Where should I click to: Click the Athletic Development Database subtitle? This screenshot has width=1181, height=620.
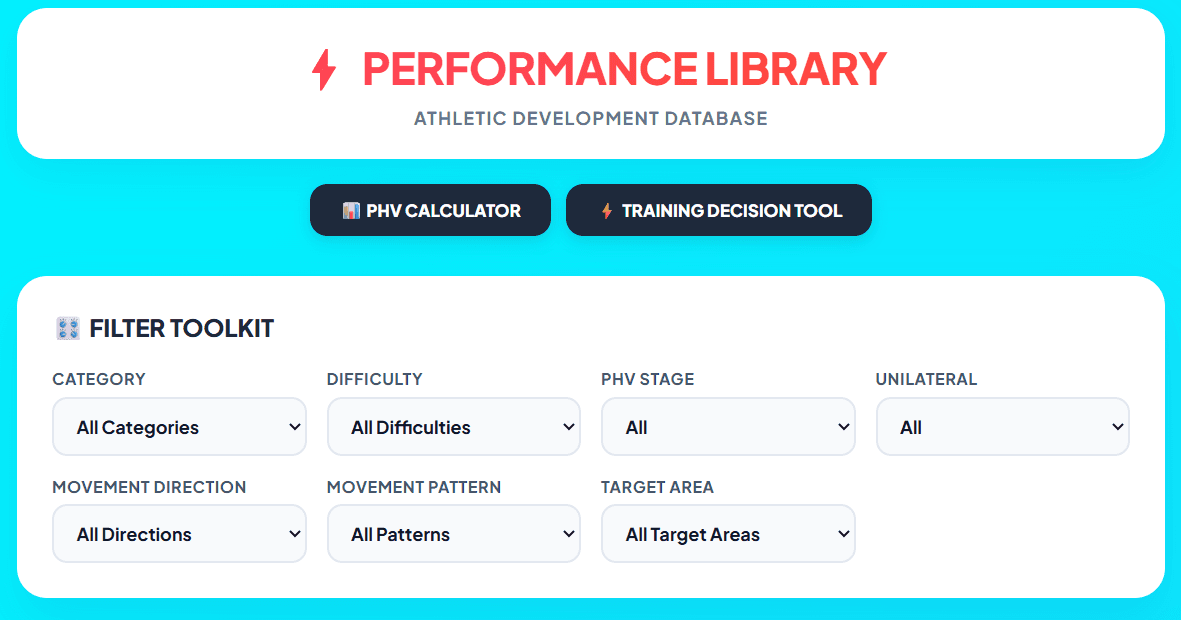point(590,119)
